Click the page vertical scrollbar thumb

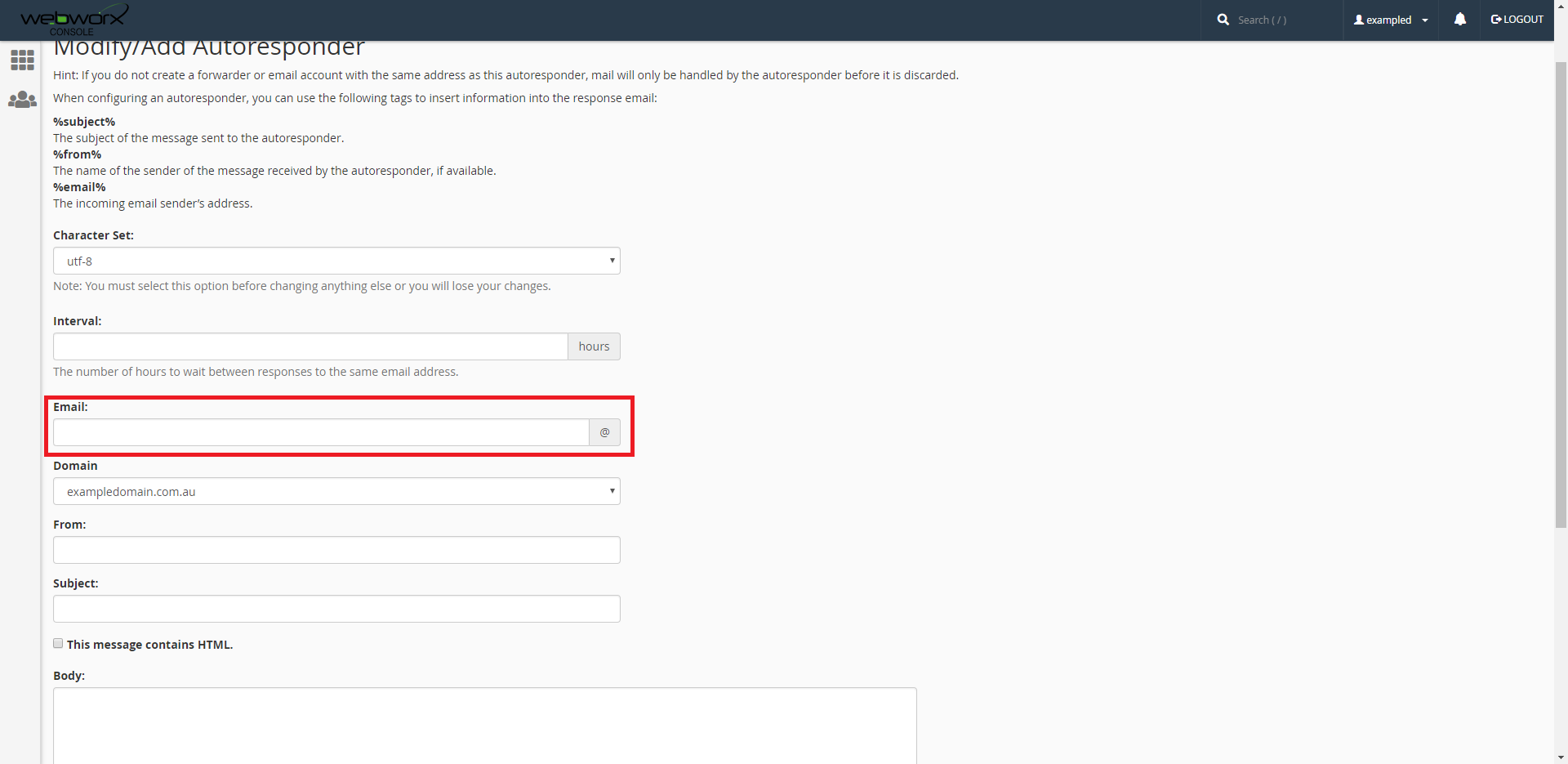click(1561, 294)
